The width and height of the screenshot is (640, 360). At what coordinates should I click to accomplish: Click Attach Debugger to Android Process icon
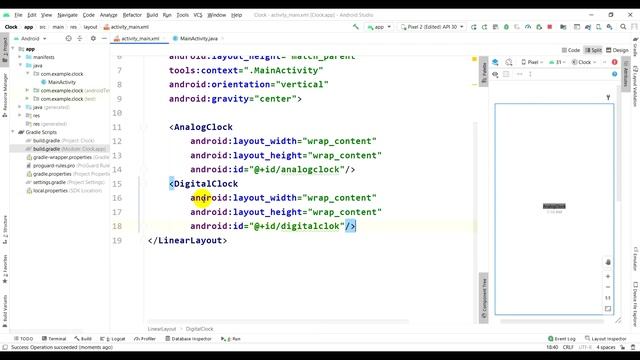point(539,27)
